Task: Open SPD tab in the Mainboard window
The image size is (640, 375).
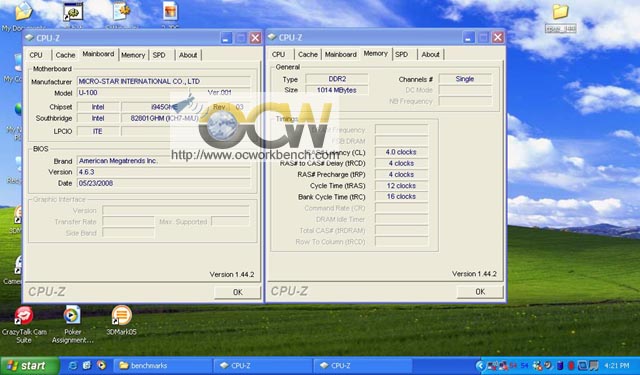Action: (159, 55)
